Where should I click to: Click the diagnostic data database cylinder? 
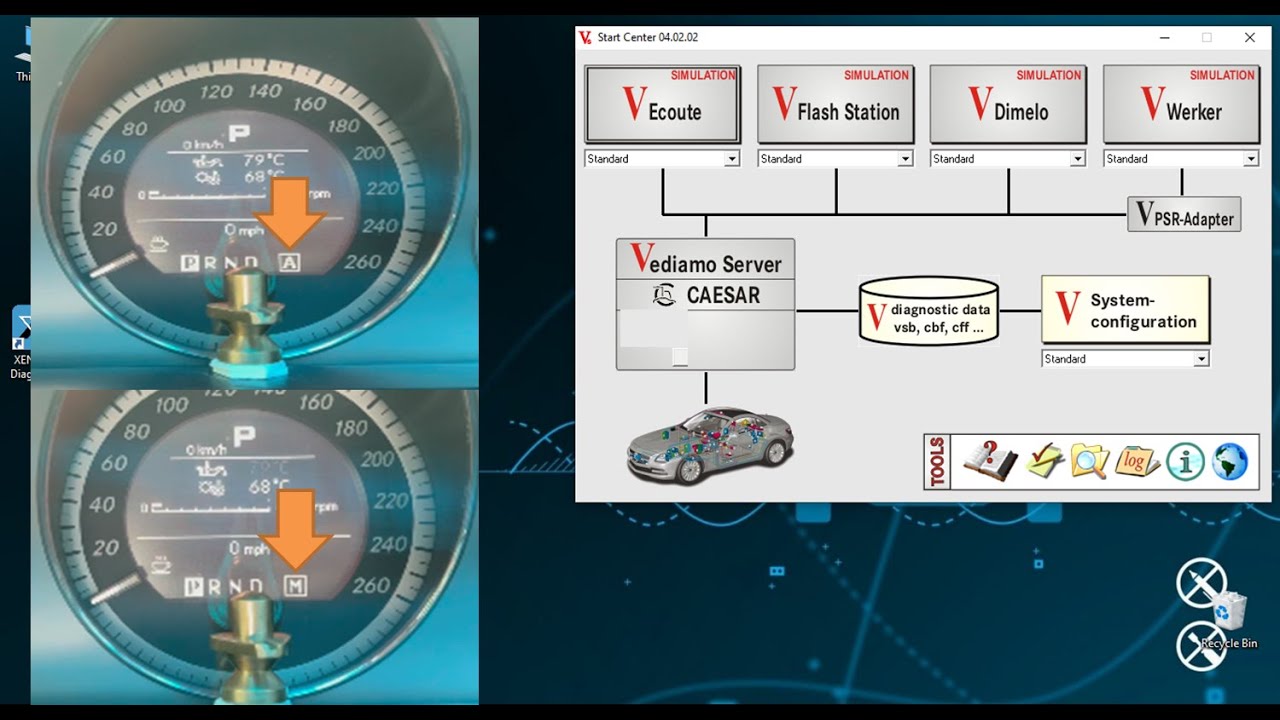pos(929,311)
